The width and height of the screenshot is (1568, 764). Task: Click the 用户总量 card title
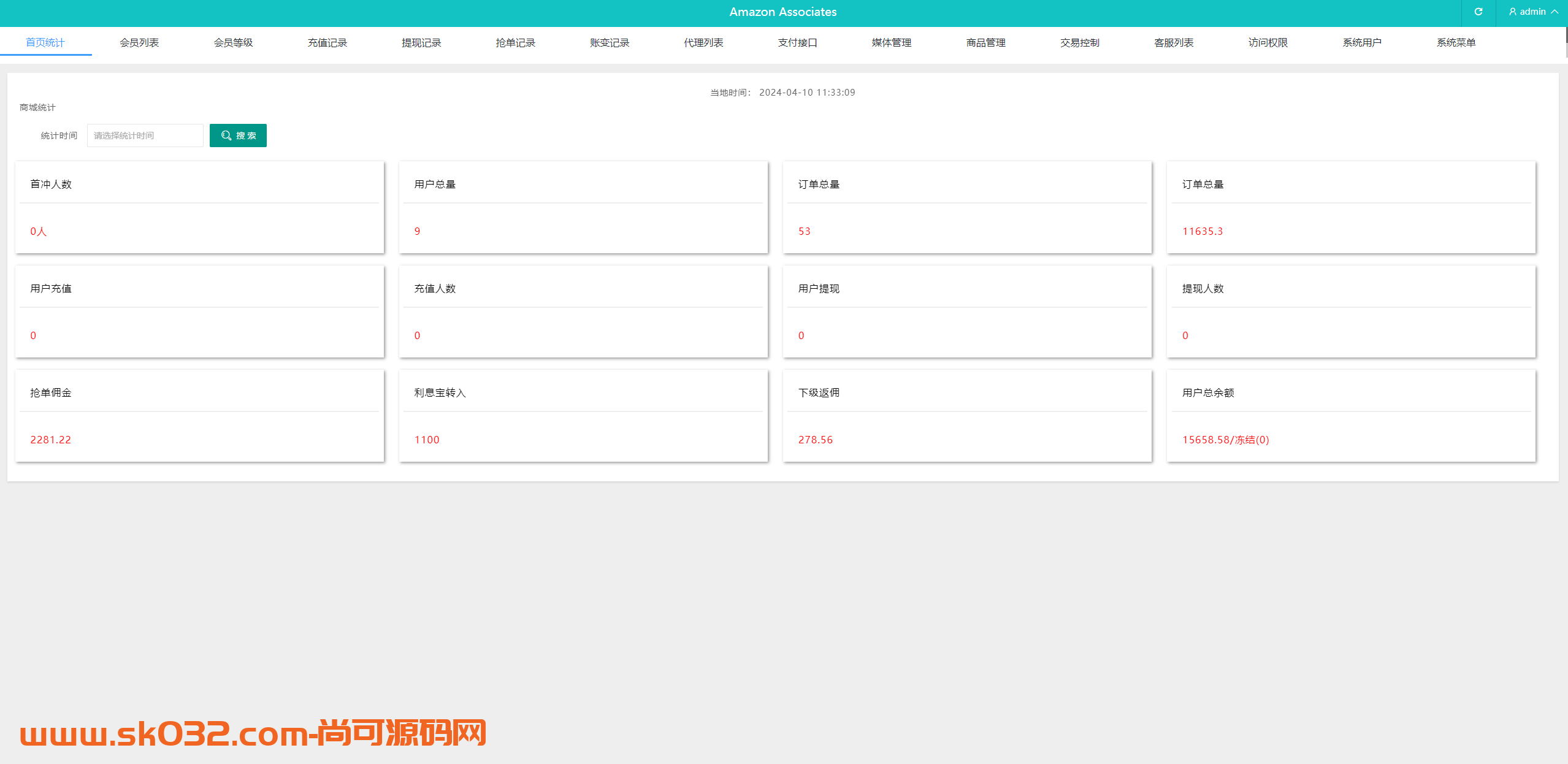[x=435, y=184]
